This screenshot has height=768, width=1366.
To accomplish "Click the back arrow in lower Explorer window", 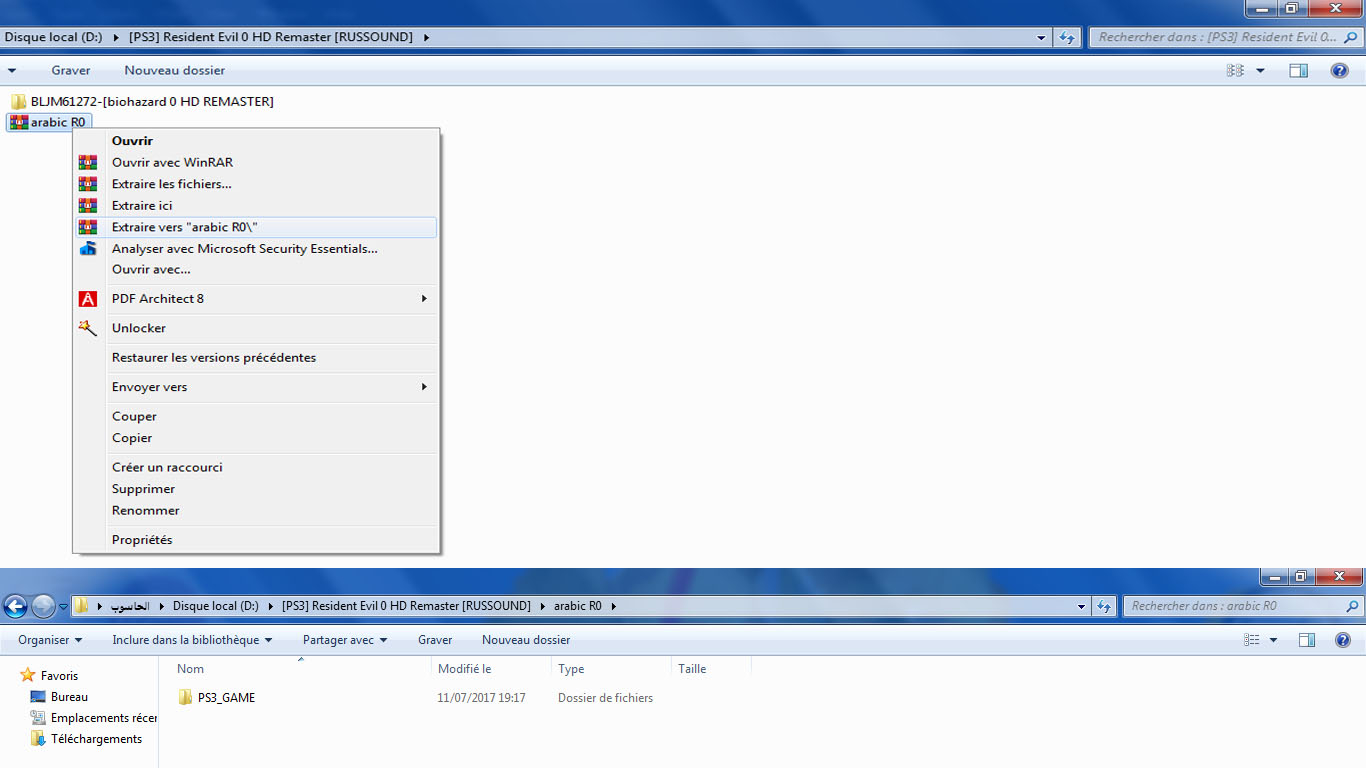I will 15,606.
